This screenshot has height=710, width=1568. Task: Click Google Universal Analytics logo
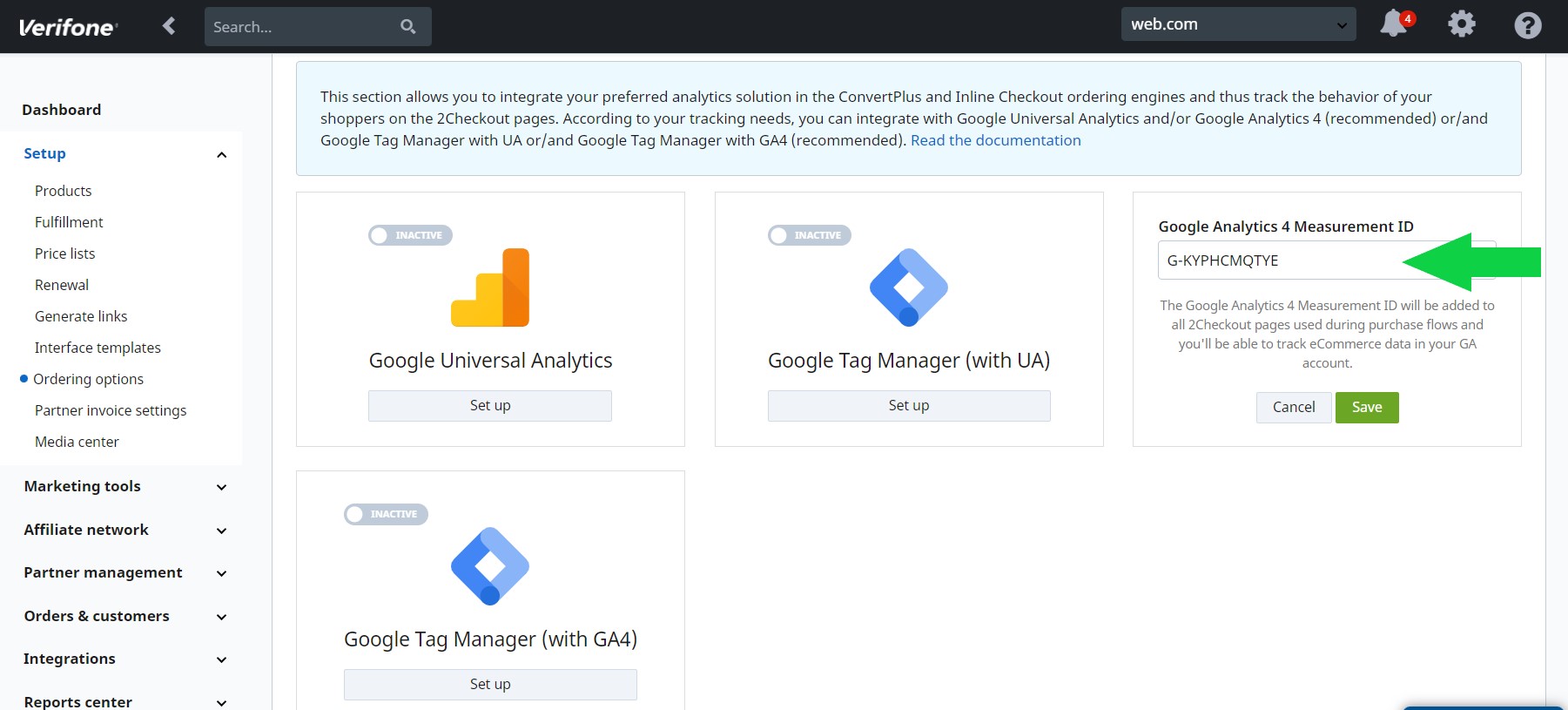pyautogui.click(x=490, y=287)
